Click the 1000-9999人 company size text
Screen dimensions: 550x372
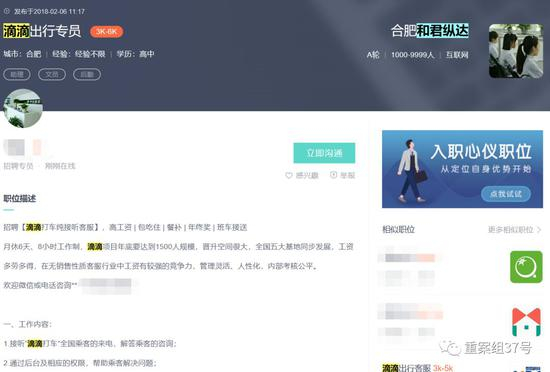point(412,55)
